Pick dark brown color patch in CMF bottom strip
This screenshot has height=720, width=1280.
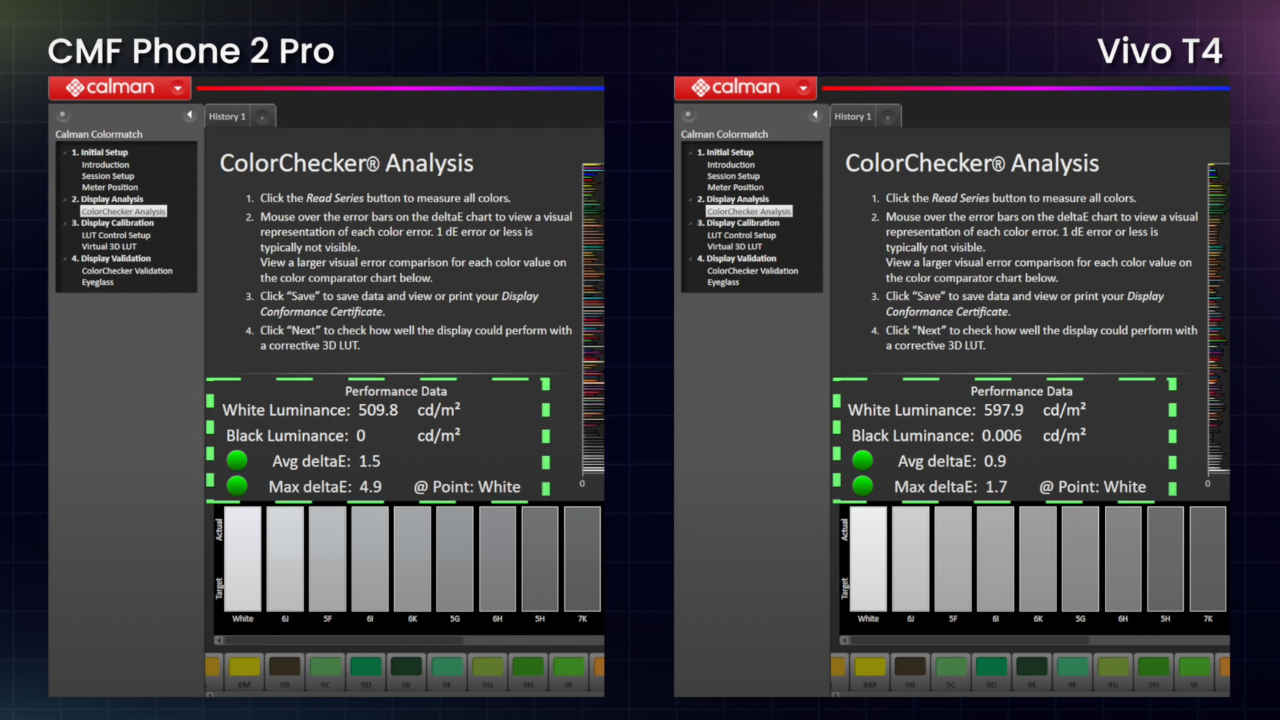[x=285, y=668]
